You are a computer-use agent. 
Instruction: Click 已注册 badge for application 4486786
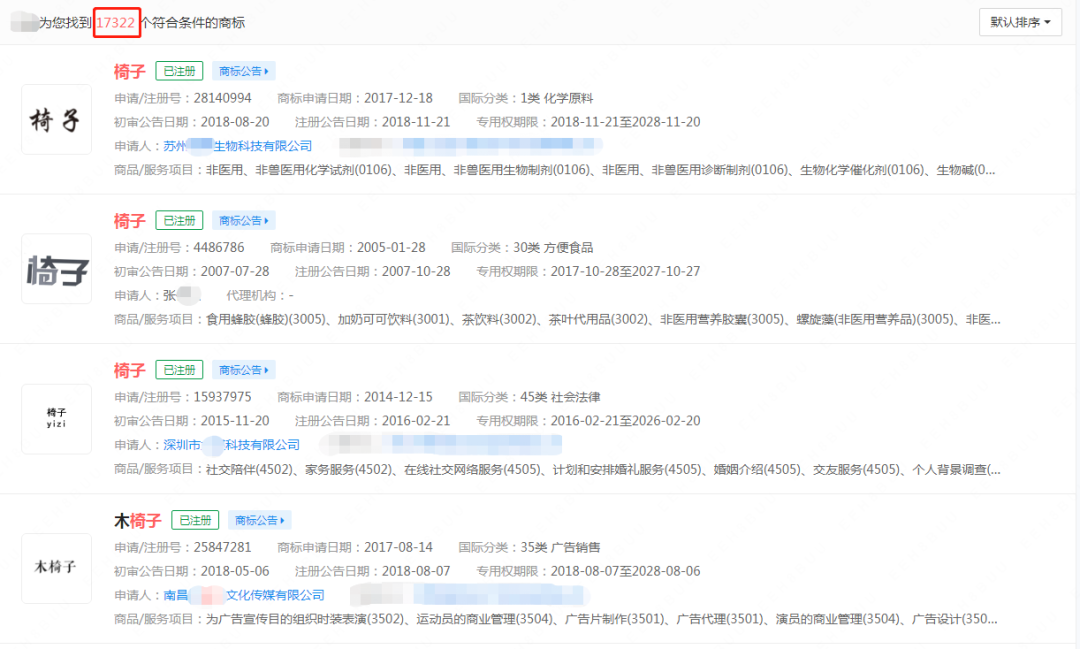[179, 221]
